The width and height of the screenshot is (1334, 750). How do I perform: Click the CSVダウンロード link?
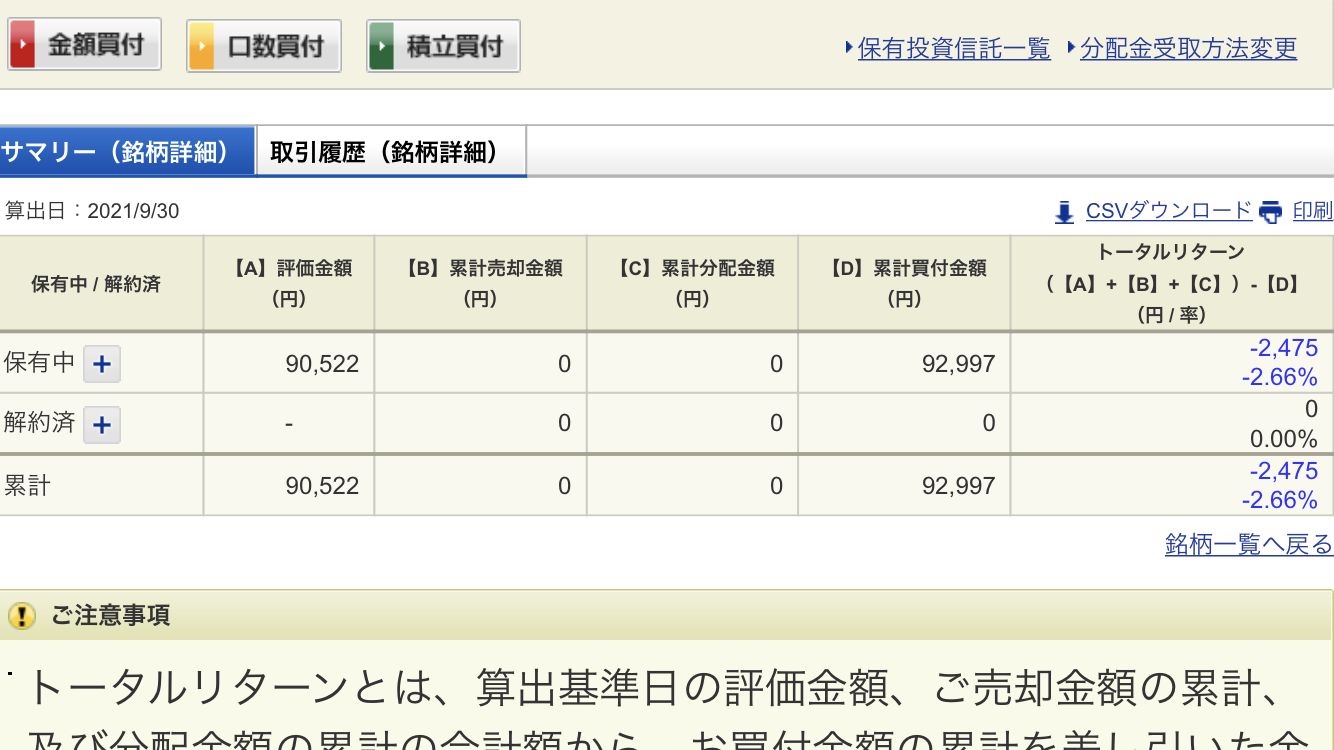[1168, 211]
